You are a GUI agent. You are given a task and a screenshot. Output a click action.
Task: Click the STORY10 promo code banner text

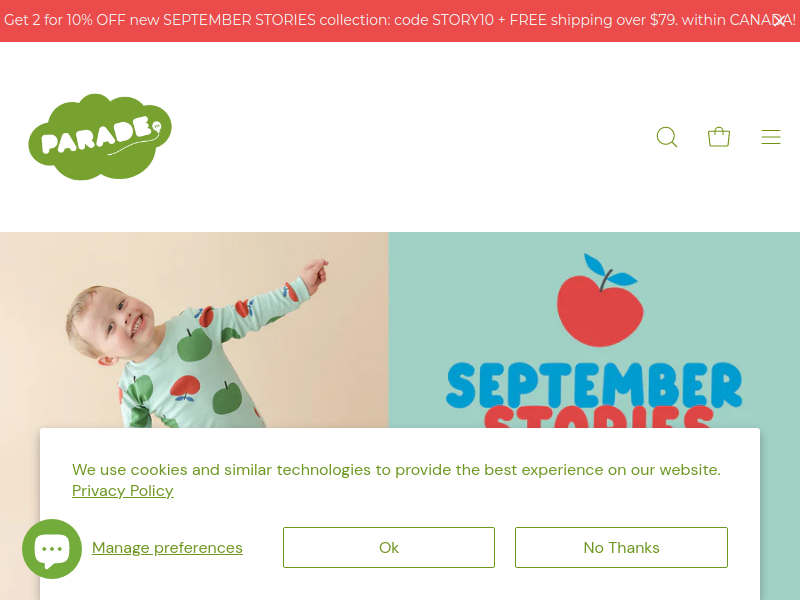(x=463, y=20)
